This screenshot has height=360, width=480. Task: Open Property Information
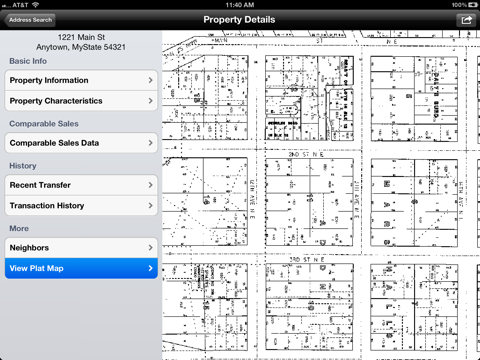tap(81, 80)
